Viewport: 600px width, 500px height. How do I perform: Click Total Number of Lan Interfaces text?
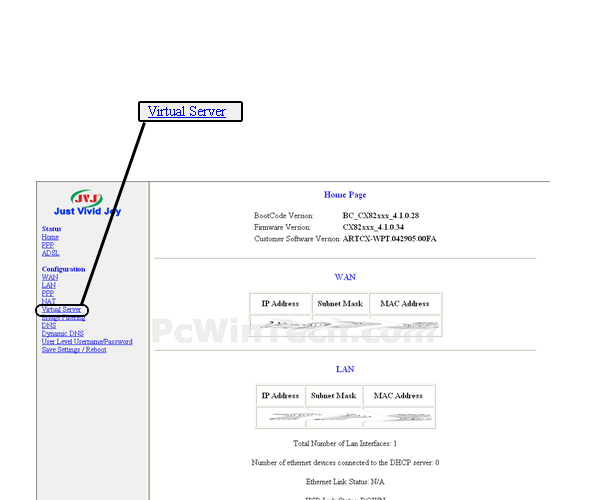345,443
